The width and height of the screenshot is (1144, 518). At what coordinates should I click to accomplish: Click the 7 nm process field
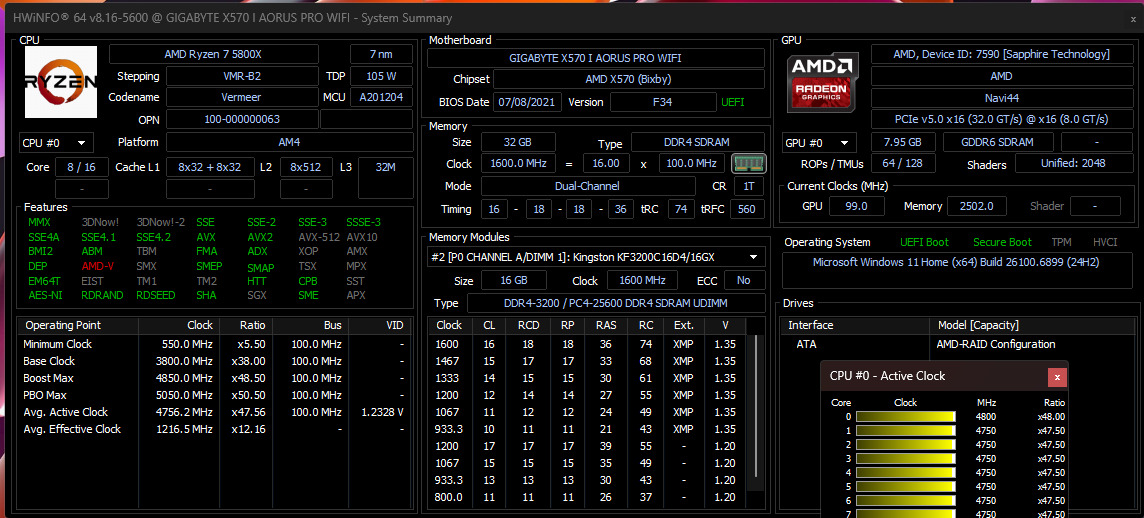pyautogui.click(x=382, y=54)
